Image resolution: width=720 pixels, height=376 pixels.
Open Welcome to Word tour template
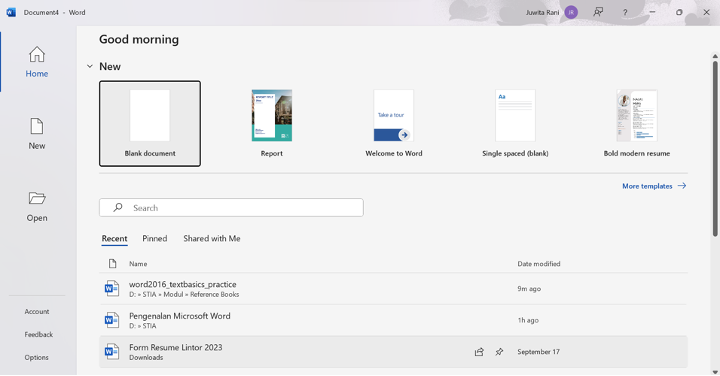pyautogui.click(x=394, y=123)
